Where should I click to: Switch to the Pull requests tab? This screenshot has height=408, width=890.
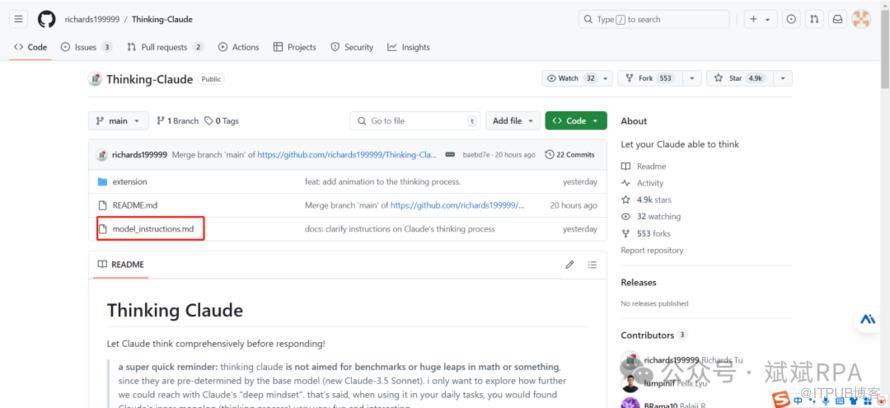point(164,47)
